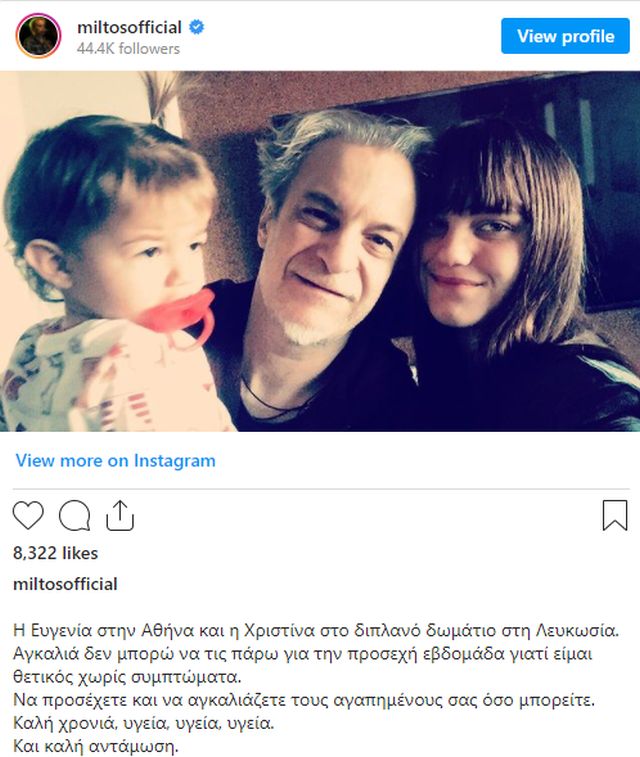Save the post with the bookmark icon
640x757 pixels.
(615, 516)
